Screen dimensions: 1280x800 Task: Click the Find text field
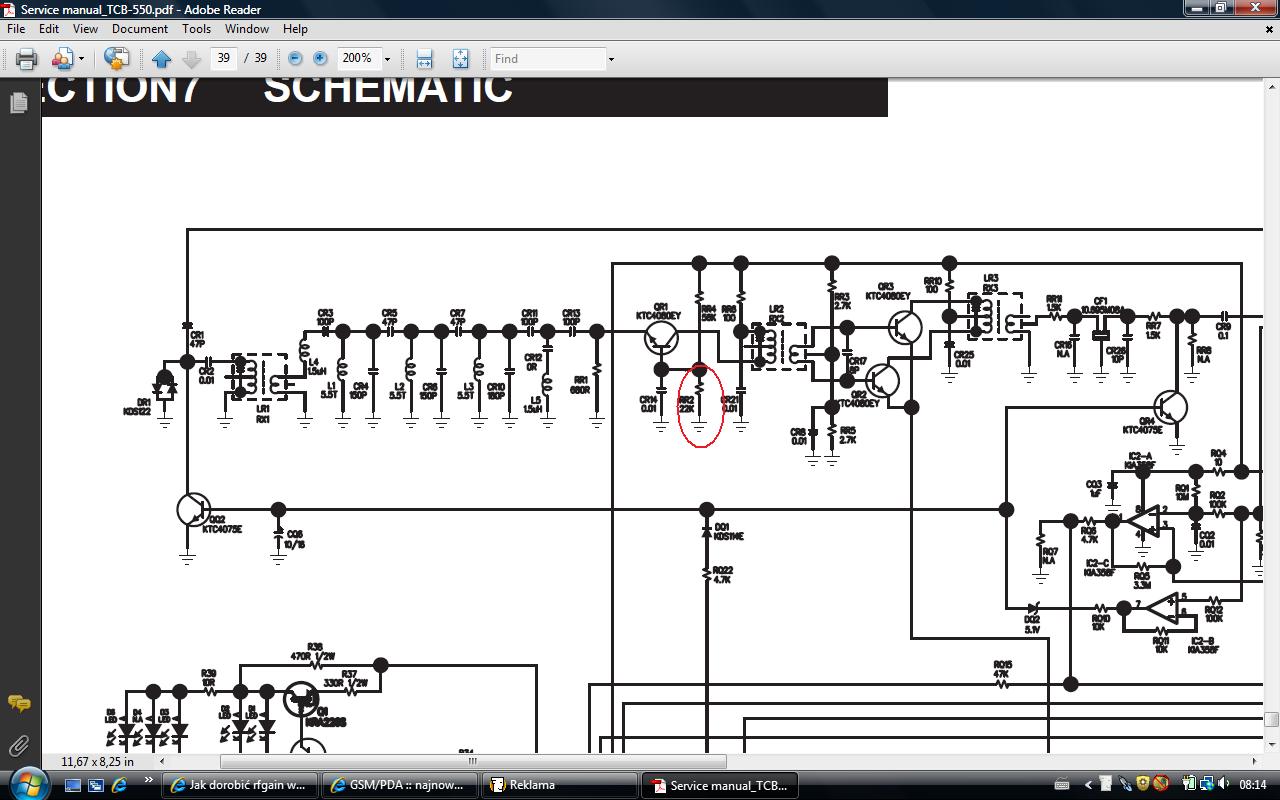coord(548,59)
